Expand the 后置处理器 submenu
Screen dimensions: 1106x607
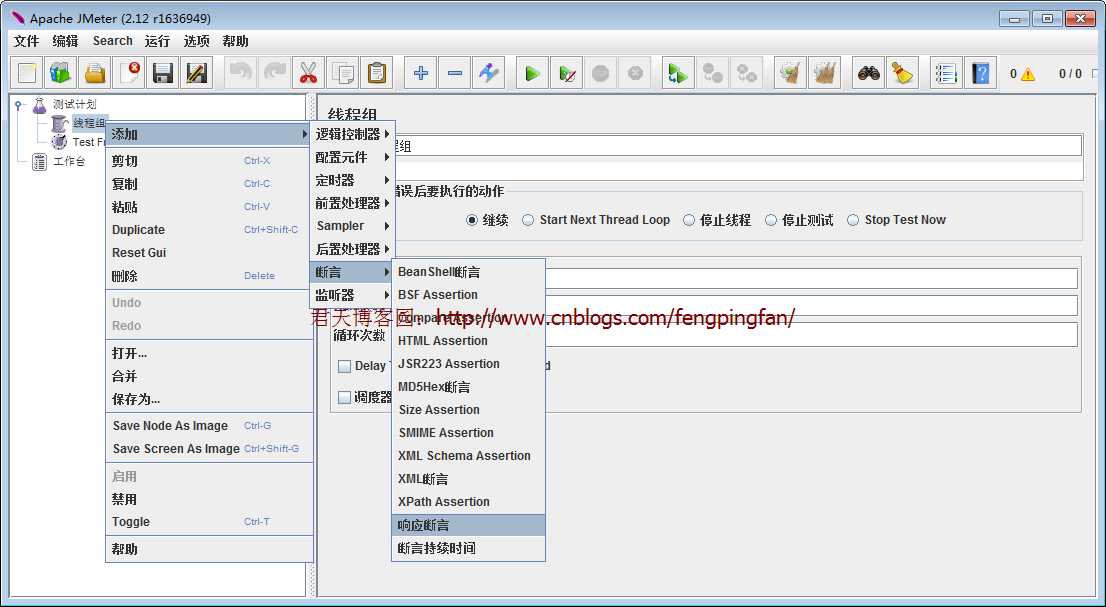352,249
